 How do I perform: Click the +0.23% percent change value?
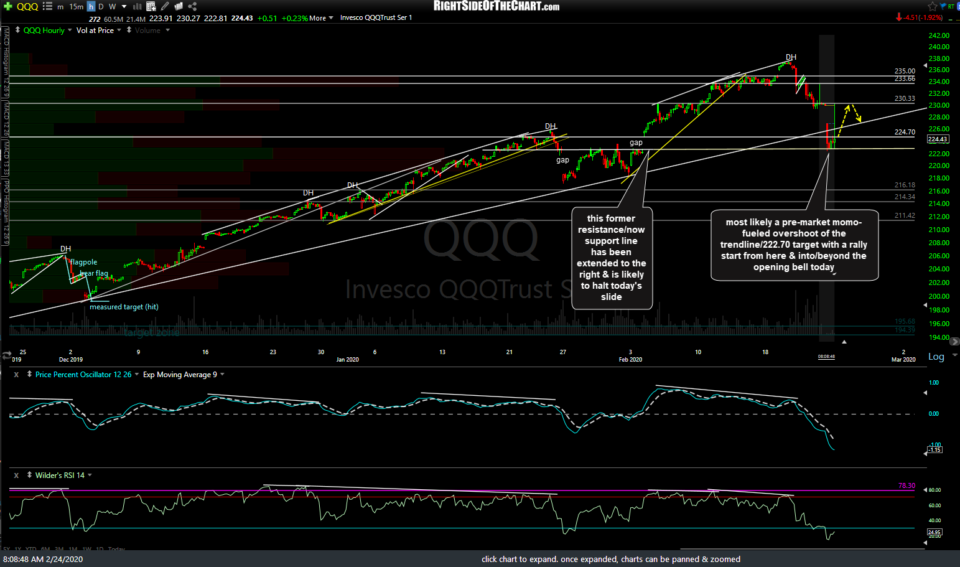(294, 18)
